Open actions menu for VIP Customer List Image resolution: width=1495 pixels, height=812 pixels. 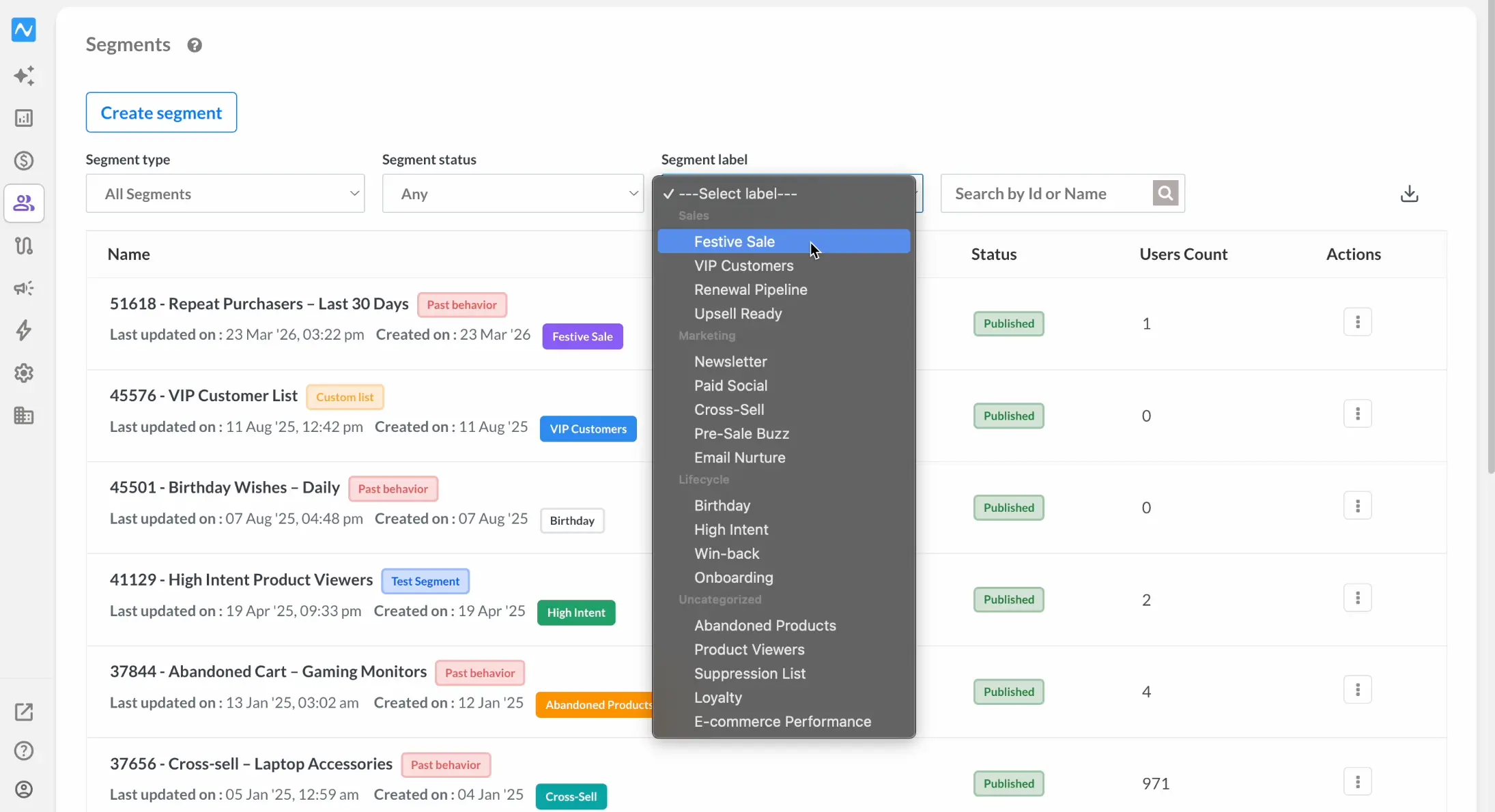[x=1357, y=414]
